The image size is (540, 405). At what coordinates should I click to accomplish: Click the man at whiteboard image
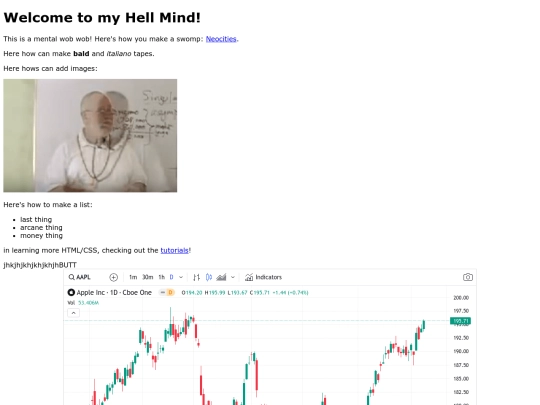[90, 136]
